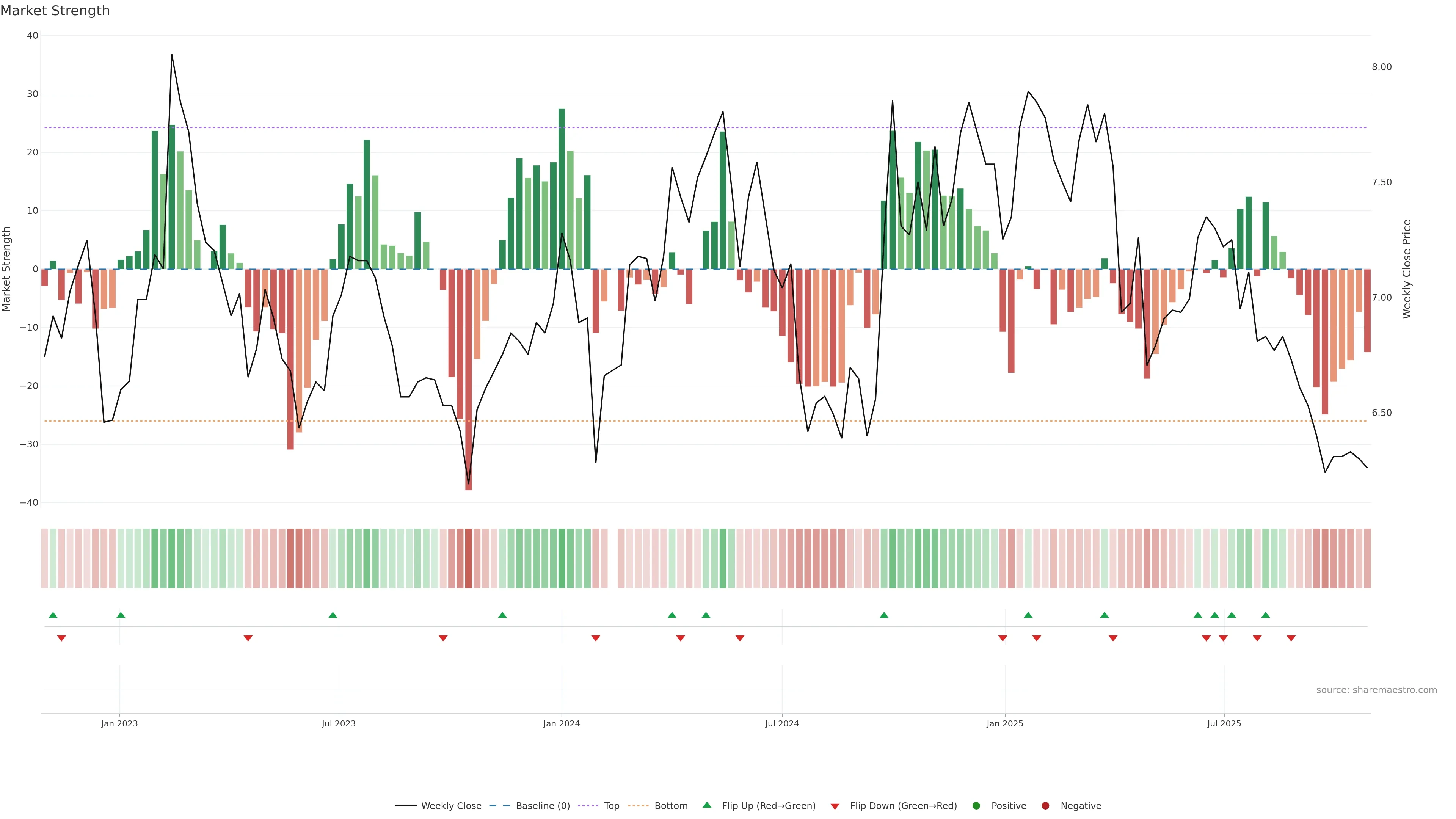Image resolution: width=1456 pixels, height=819 pixels.
Task: Click the Jan 2024 x-axis label
Action: [x=561, y=723]
